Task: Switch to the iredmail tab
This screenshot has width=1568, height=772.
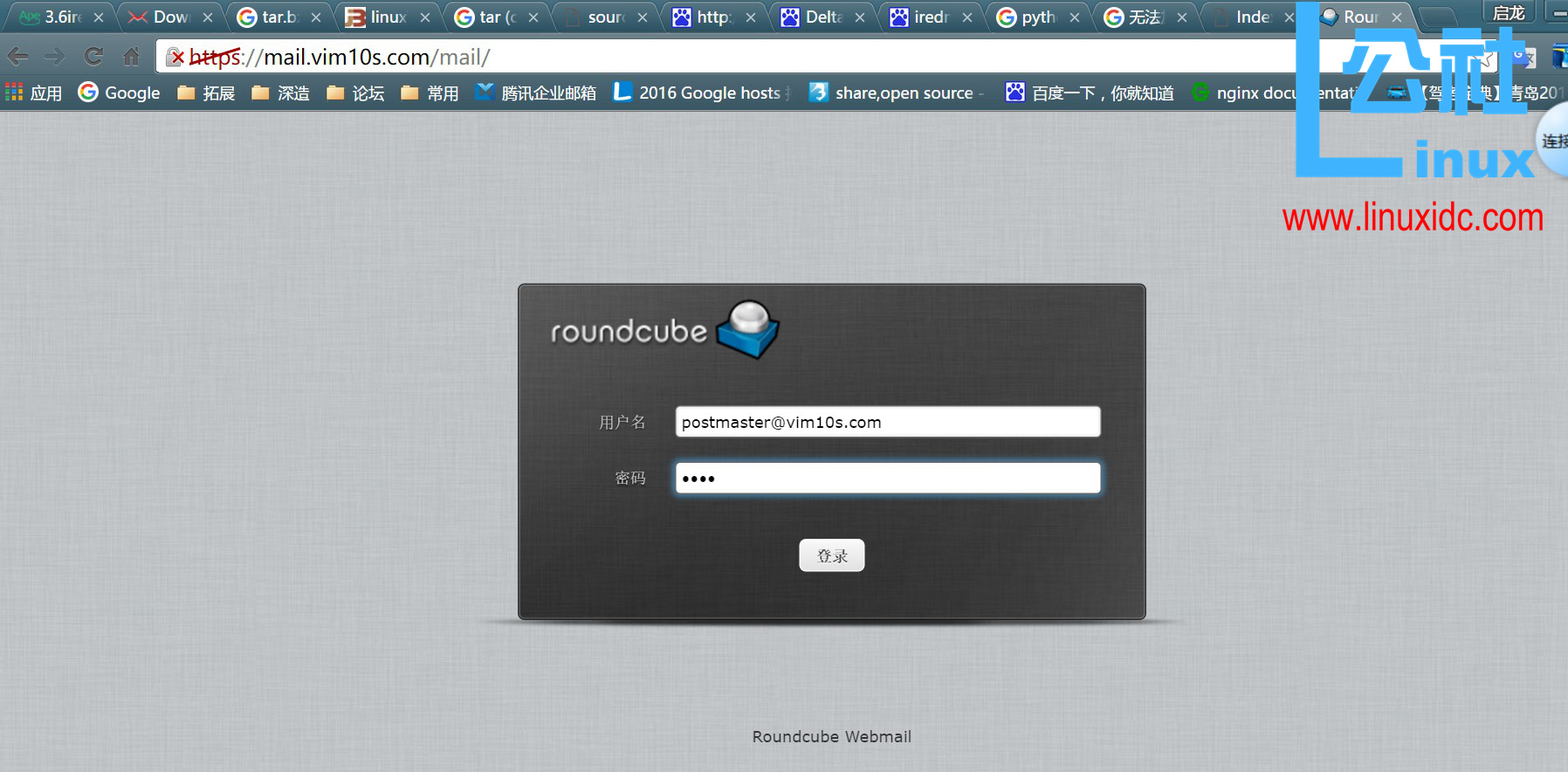Action: point(929,17)
